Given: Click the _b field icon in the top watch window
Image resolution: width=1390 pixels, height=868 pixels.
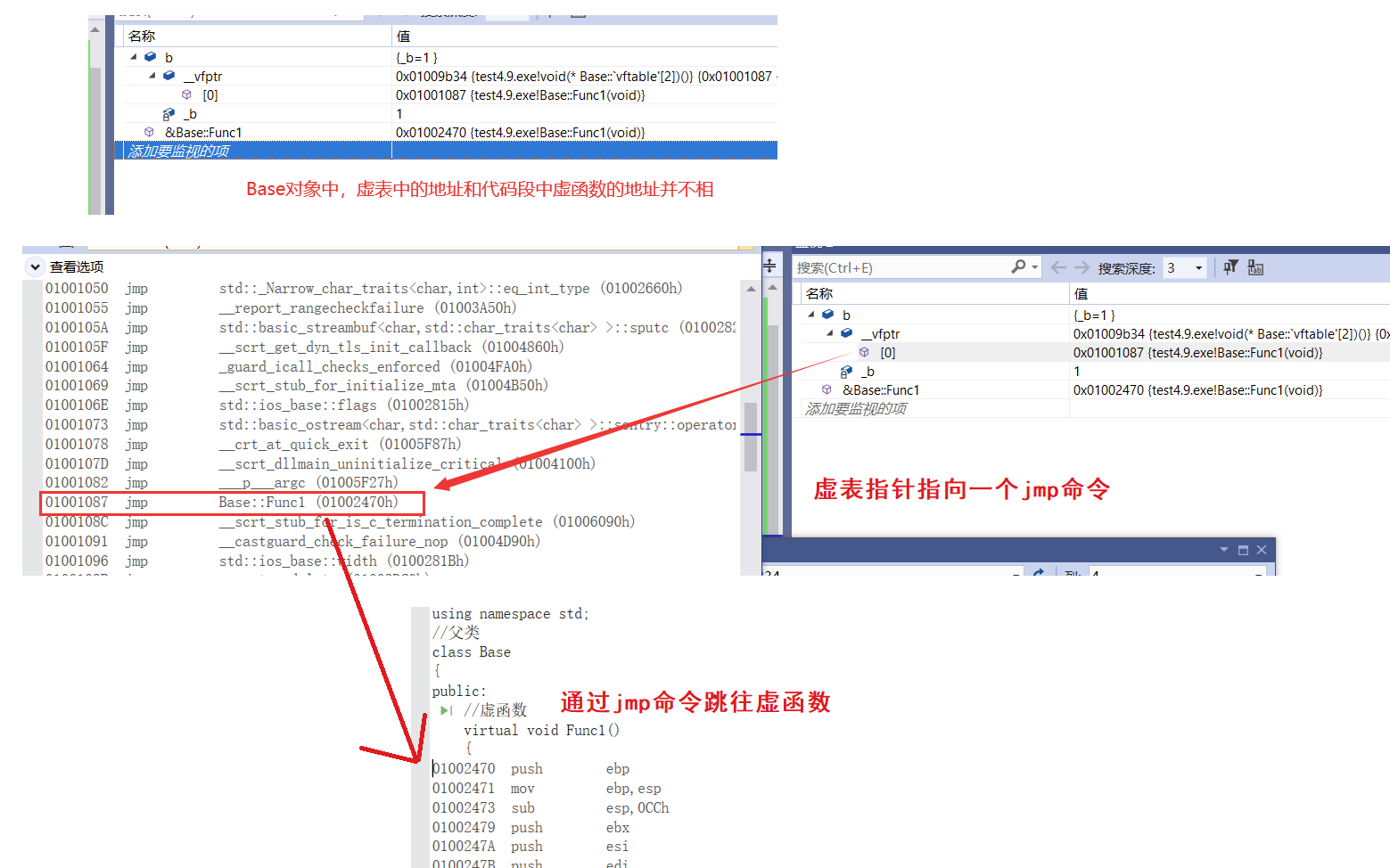Looking at the screenshot, I should 169,114.
